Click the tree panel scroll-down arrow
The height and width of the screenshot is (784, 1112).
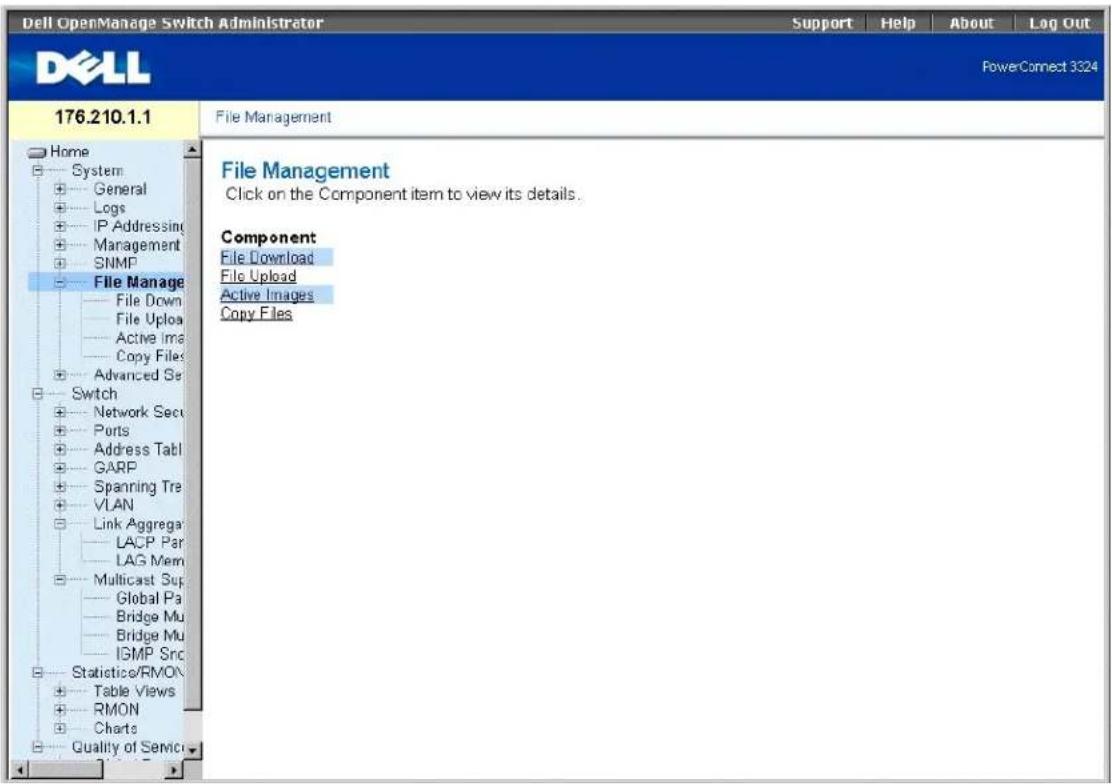click(x=192, y=749)
